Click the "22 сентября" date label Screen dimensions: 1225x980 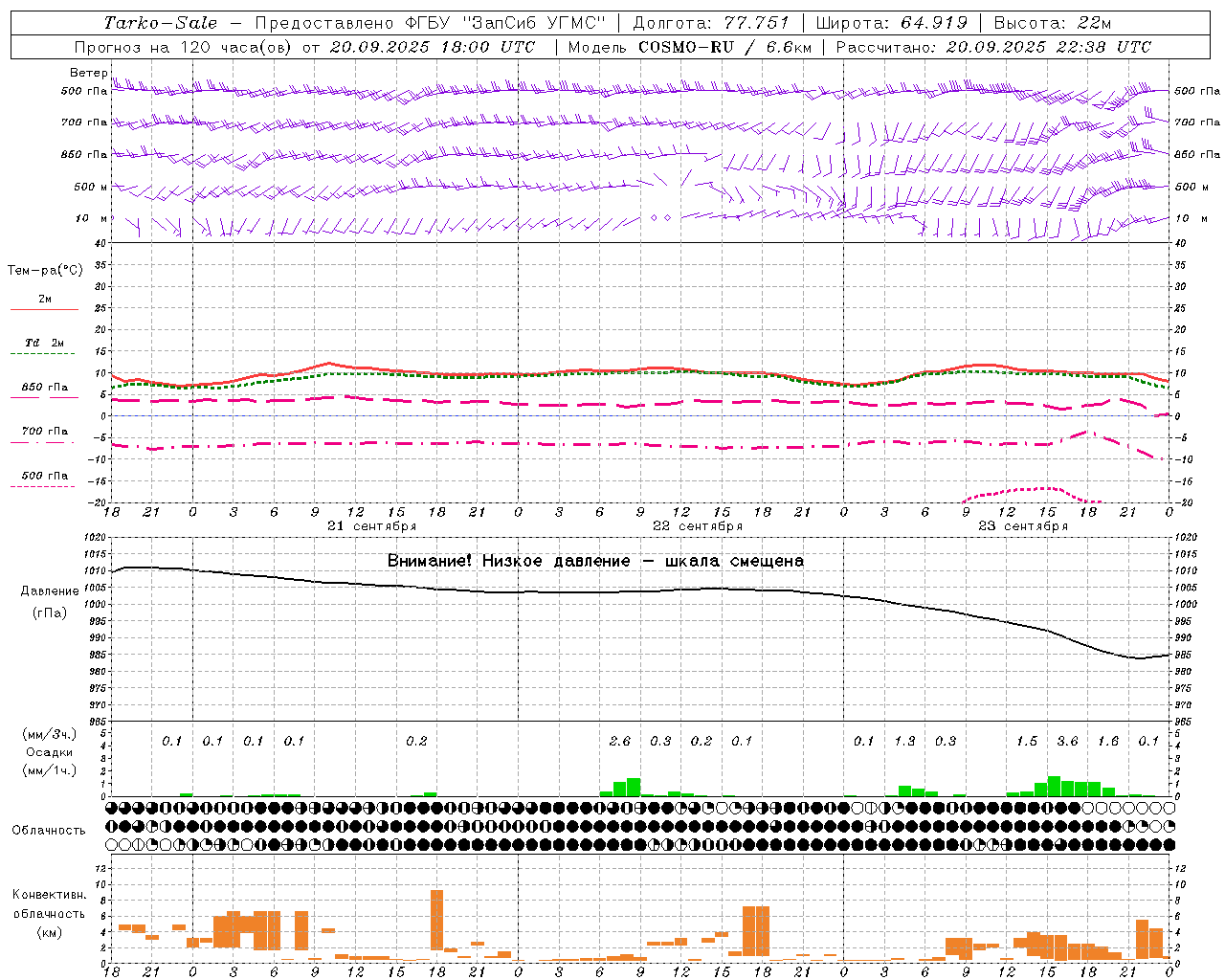[698, 526]
